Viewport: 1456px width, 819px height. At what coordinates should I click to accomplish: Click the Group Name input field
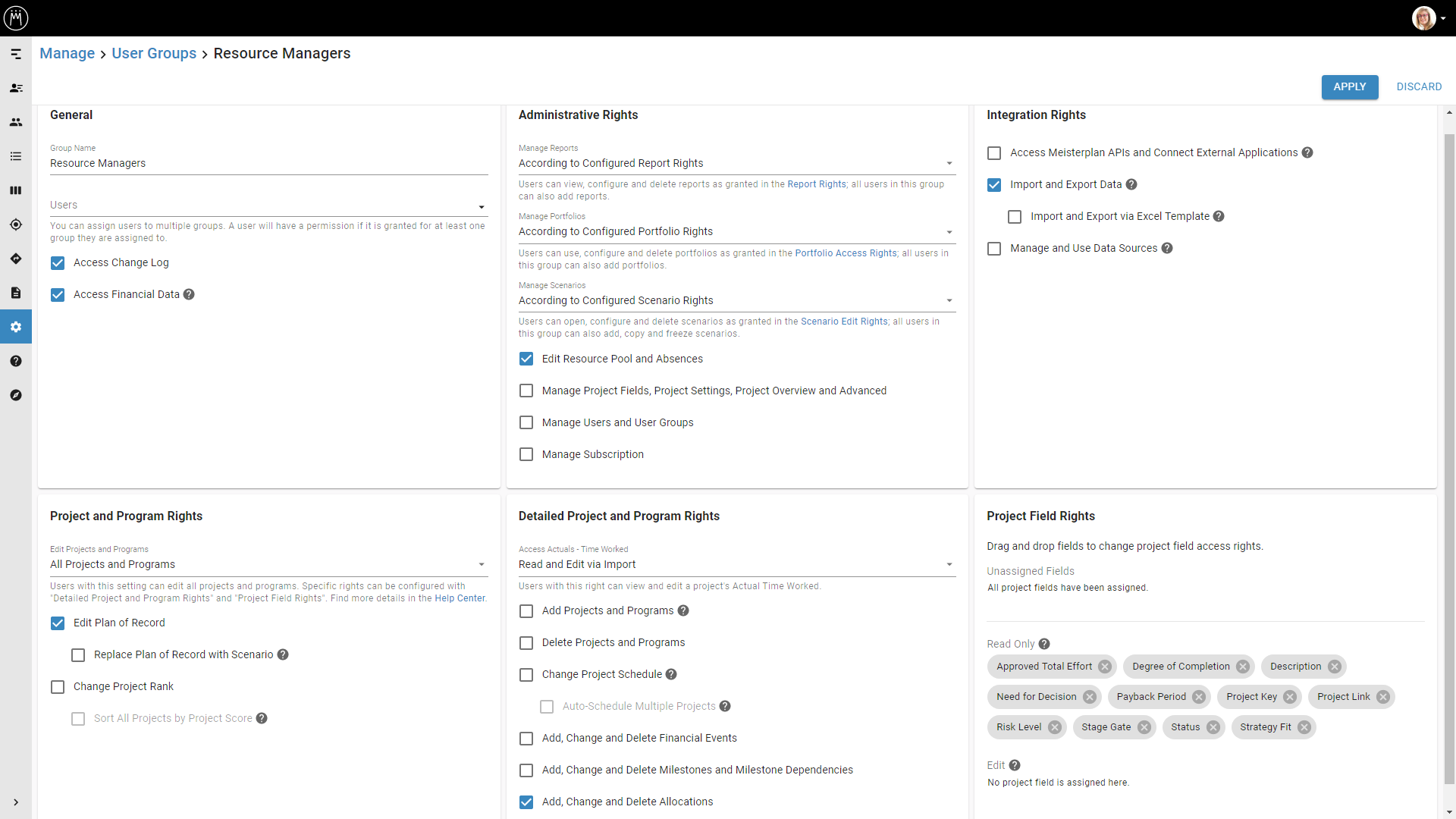[268, 163]
